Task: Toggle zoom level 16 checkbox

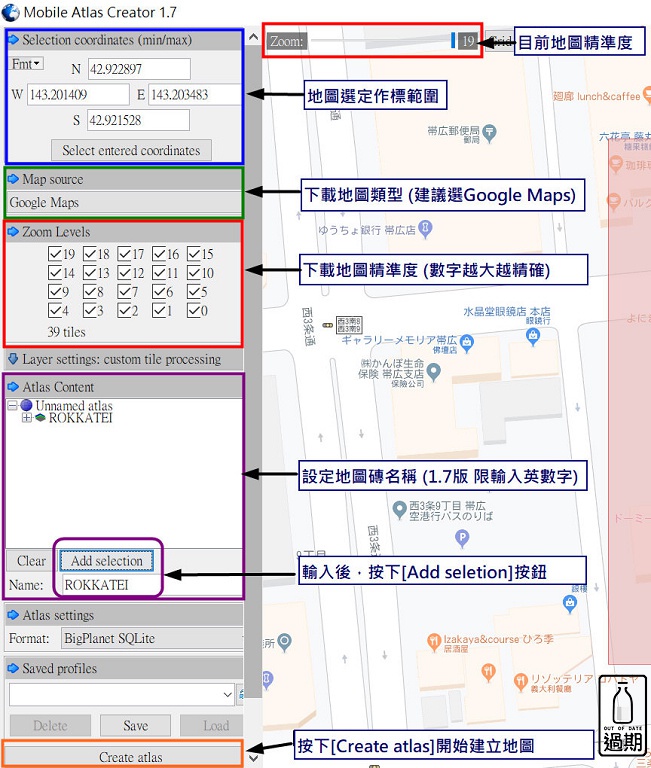Action: click(159, 254)
